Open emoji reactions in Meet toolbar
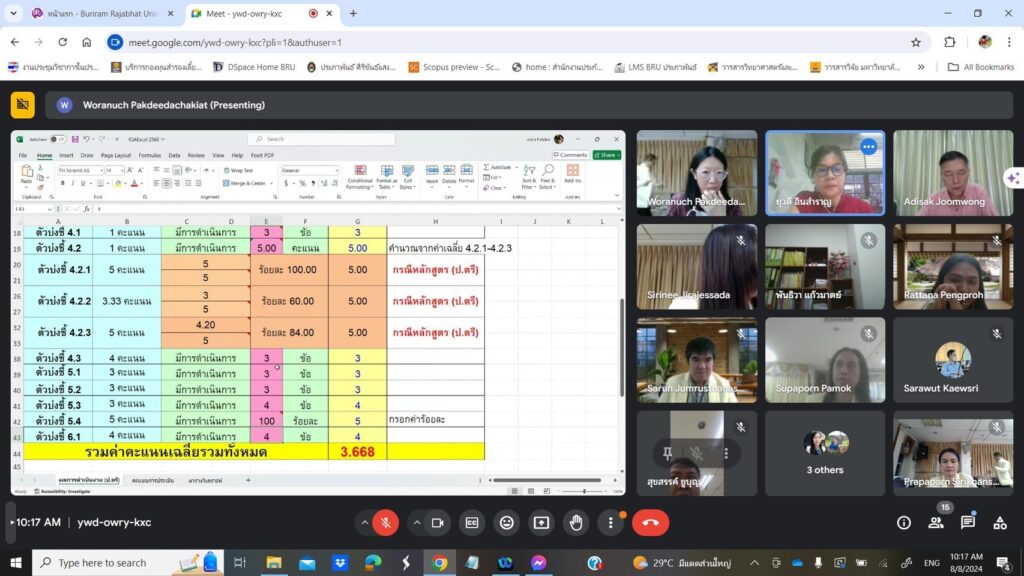Viewport: 1024px width, 576px height. (x=506, y=522)
